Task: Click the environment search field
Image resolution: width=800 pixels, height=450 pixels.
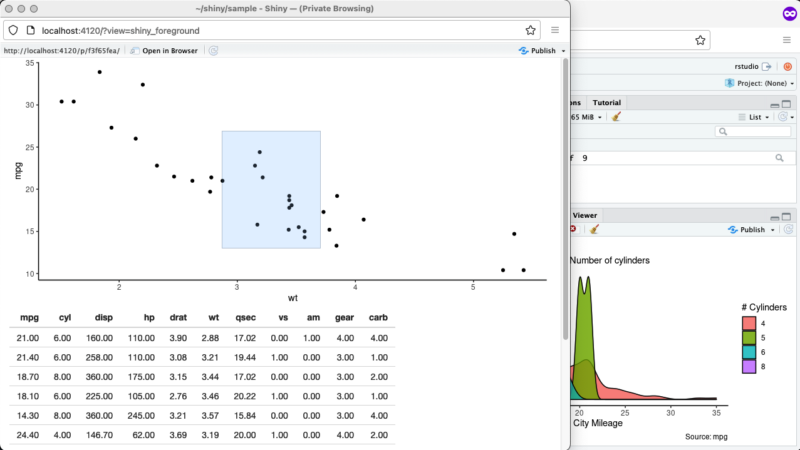Action: point(753,132)
